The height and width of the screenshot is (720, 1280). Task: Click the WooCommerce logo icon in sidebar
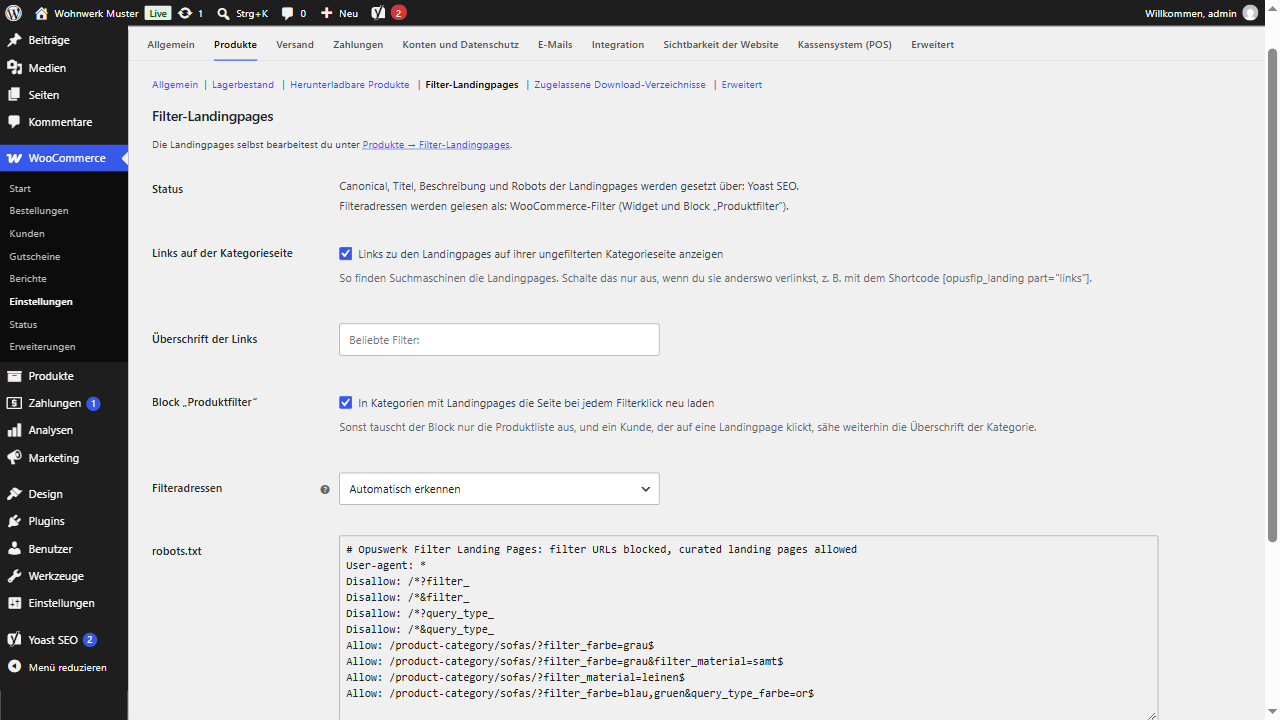(x=14, y=158)
